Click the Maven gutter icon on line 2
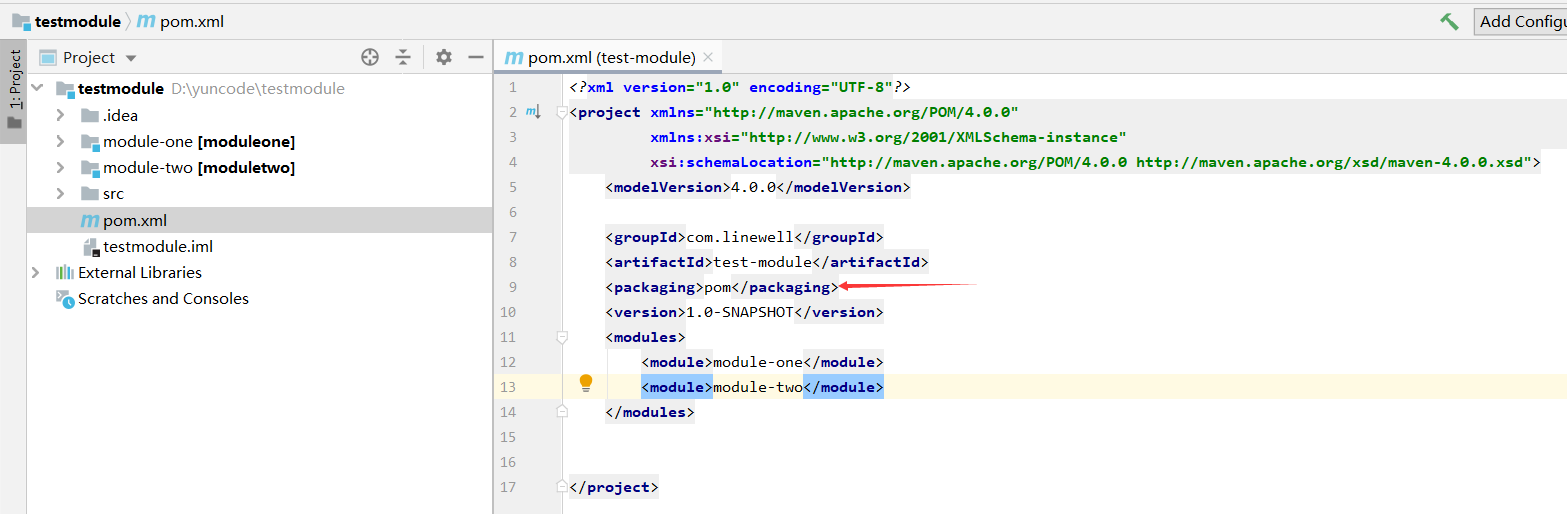 click(x=534, y=112)
